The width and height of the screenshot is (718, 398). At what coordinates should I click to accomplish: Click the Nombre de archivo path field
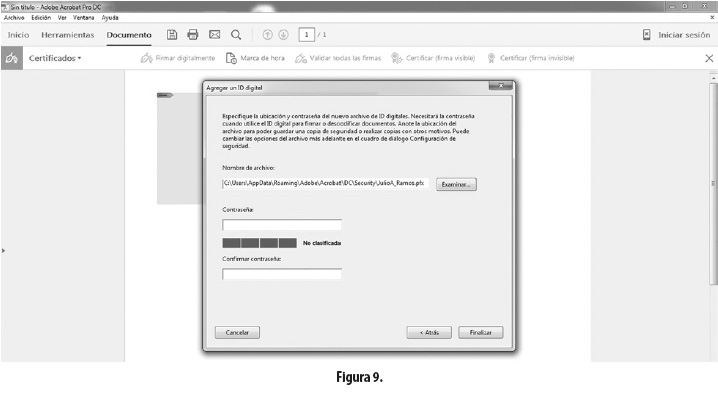(x=326, y=183)
